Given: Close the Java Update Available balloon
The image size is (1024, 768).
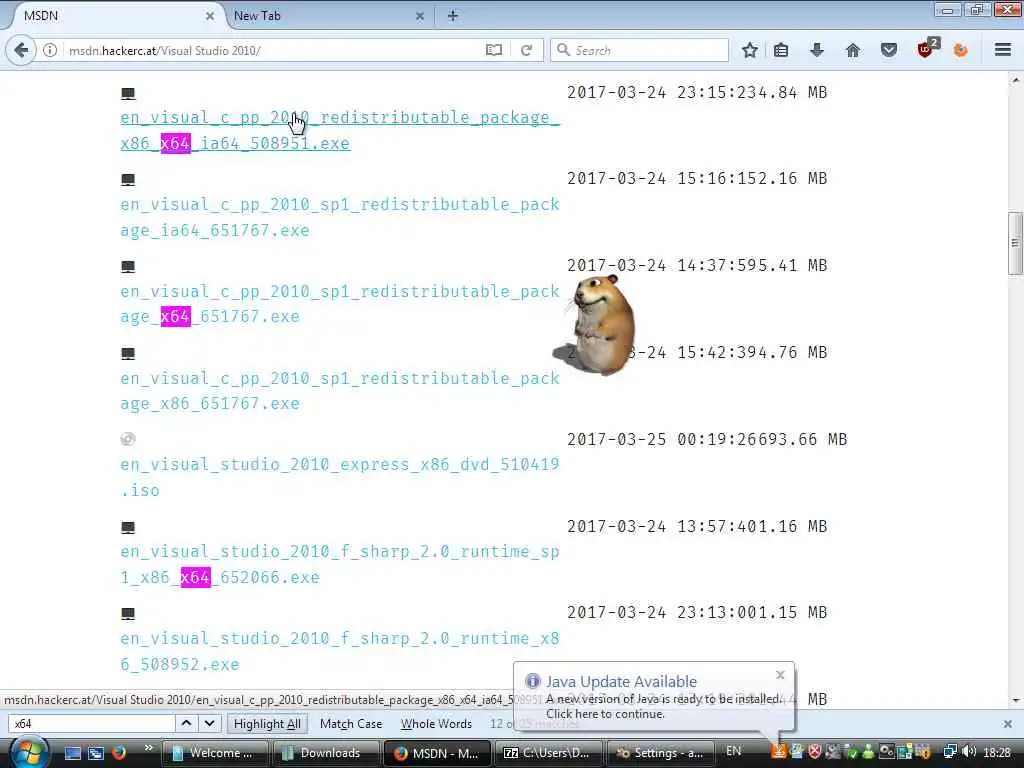Looking at the screenshot, I should (x=780, y=675).
